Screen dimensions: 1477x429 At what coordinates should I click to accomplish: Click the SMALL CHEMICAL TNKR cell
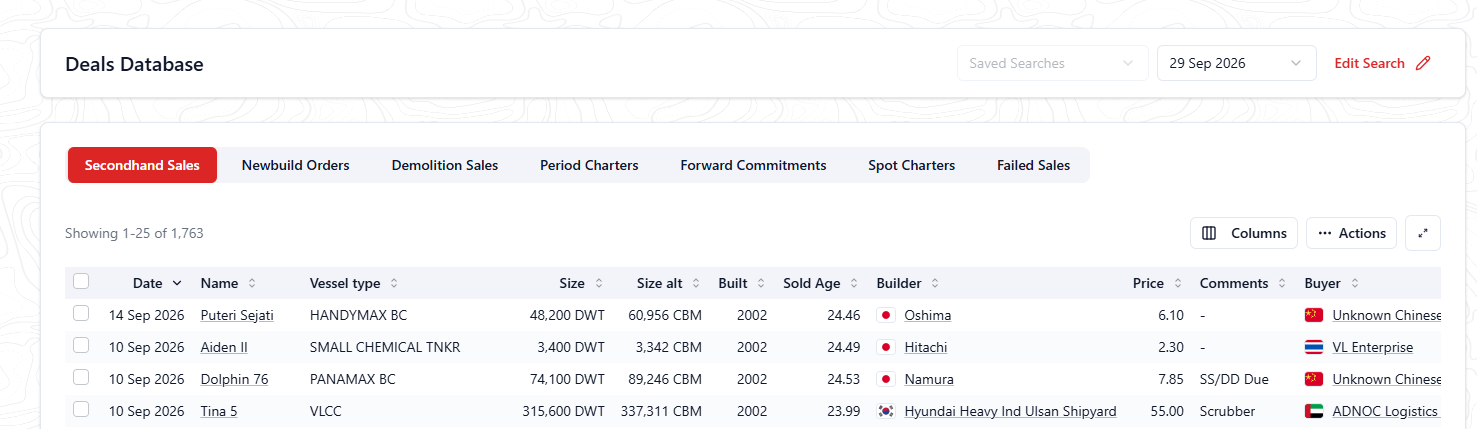[x=385, y=347]
